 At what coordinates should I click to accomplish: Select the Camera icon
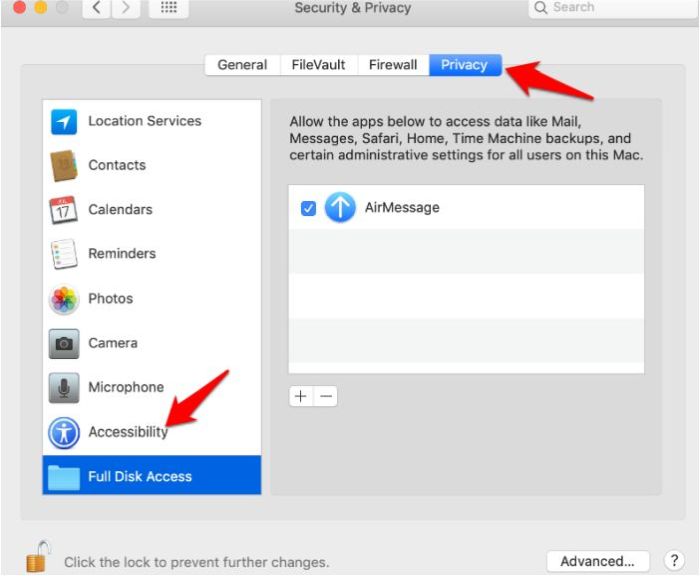(64, 343)
